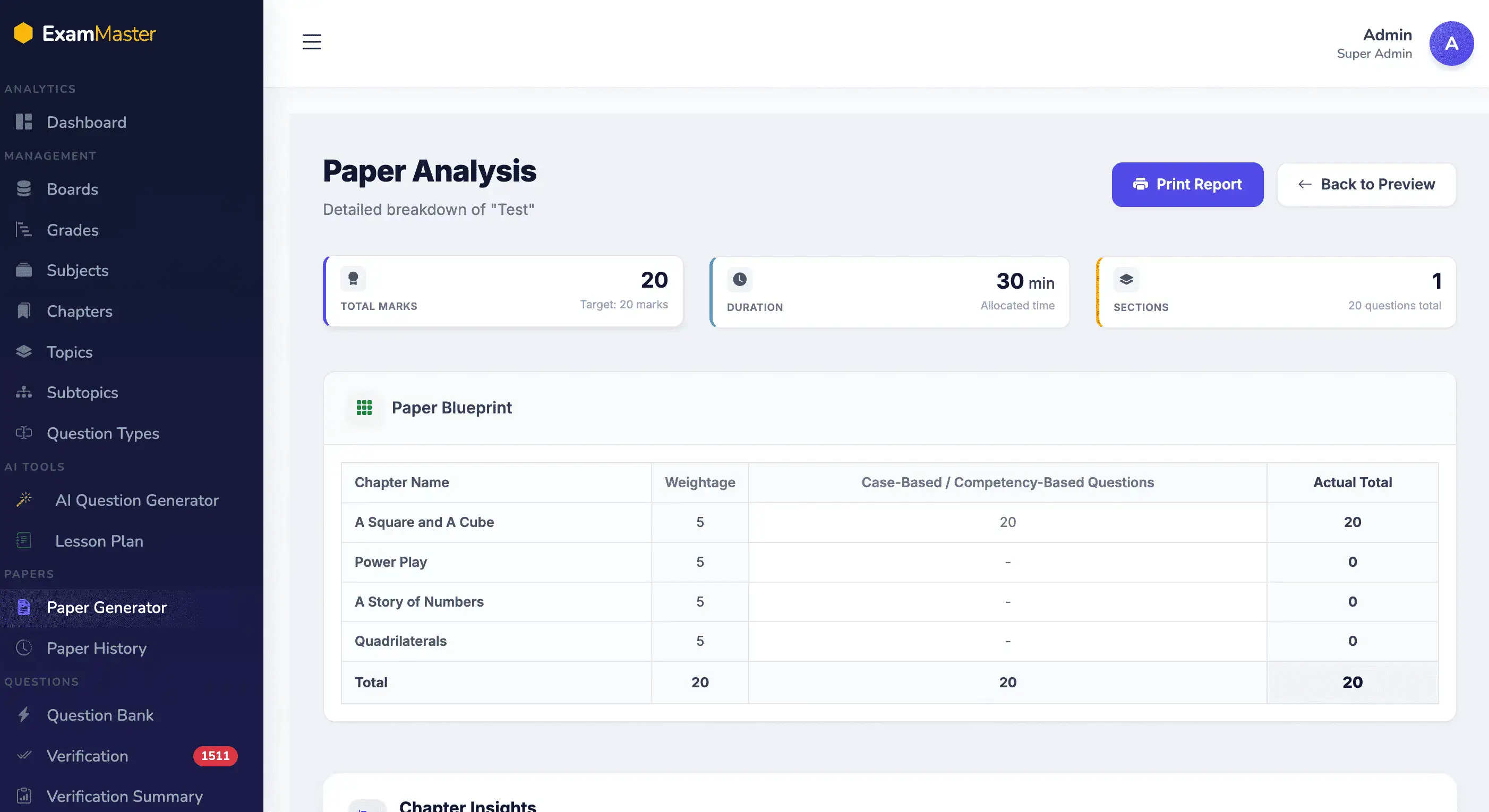Click the Actual Total column header

(x=1353, y=482)
